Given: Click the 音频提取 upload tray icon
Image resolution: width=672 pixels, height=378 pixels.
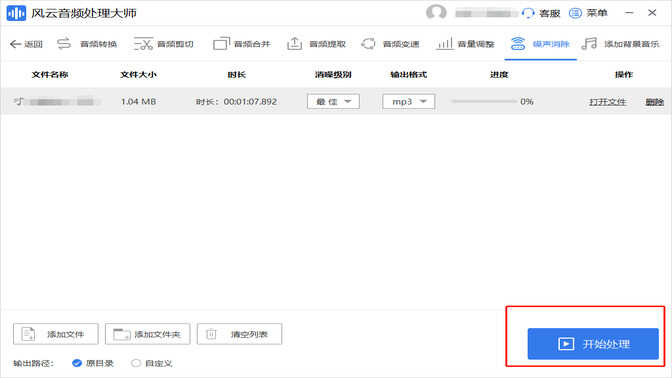Looking at the screenshot, I should (x=294, y=43).
